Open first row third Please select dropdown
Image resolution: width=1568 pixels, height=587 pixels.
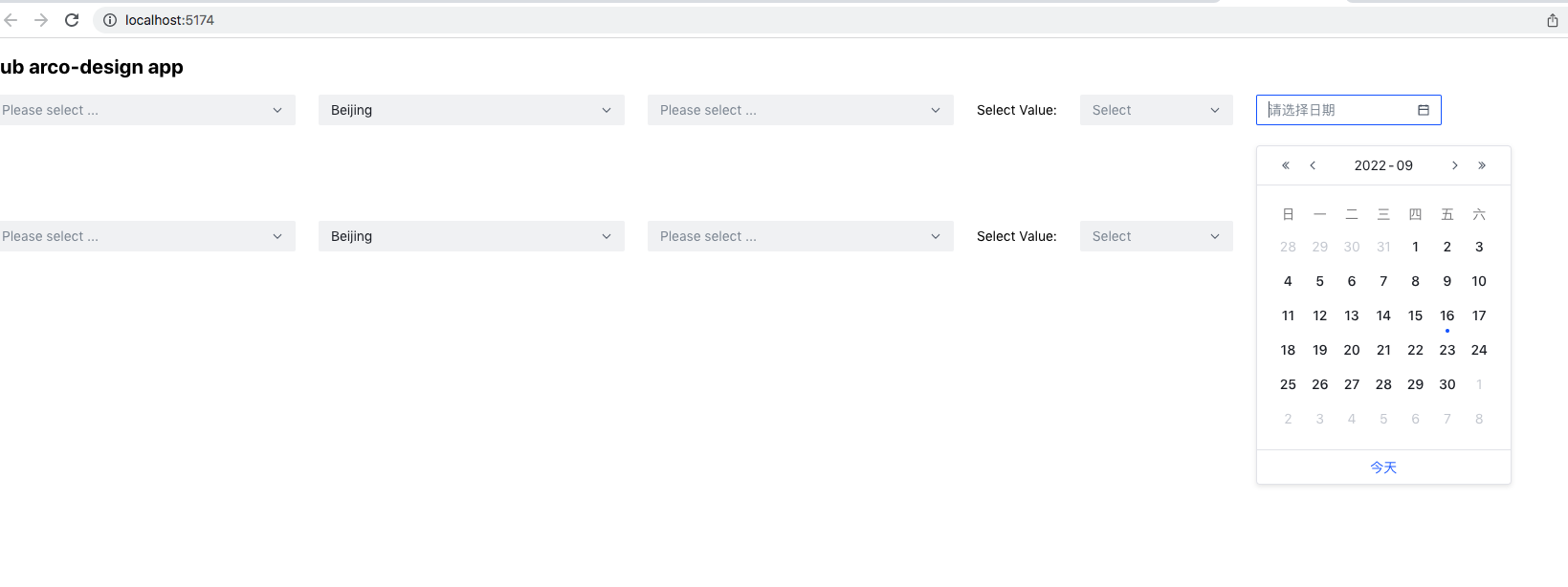(801, 110)
